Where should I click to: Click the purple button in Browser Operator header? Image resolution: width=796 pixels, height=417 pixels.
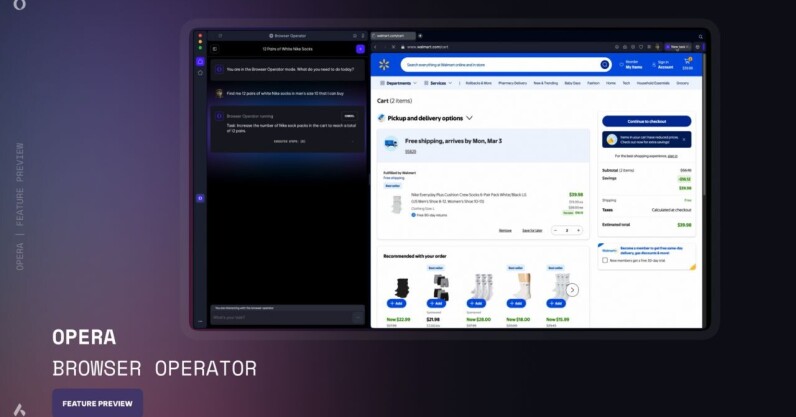click(x=360, y=48)
